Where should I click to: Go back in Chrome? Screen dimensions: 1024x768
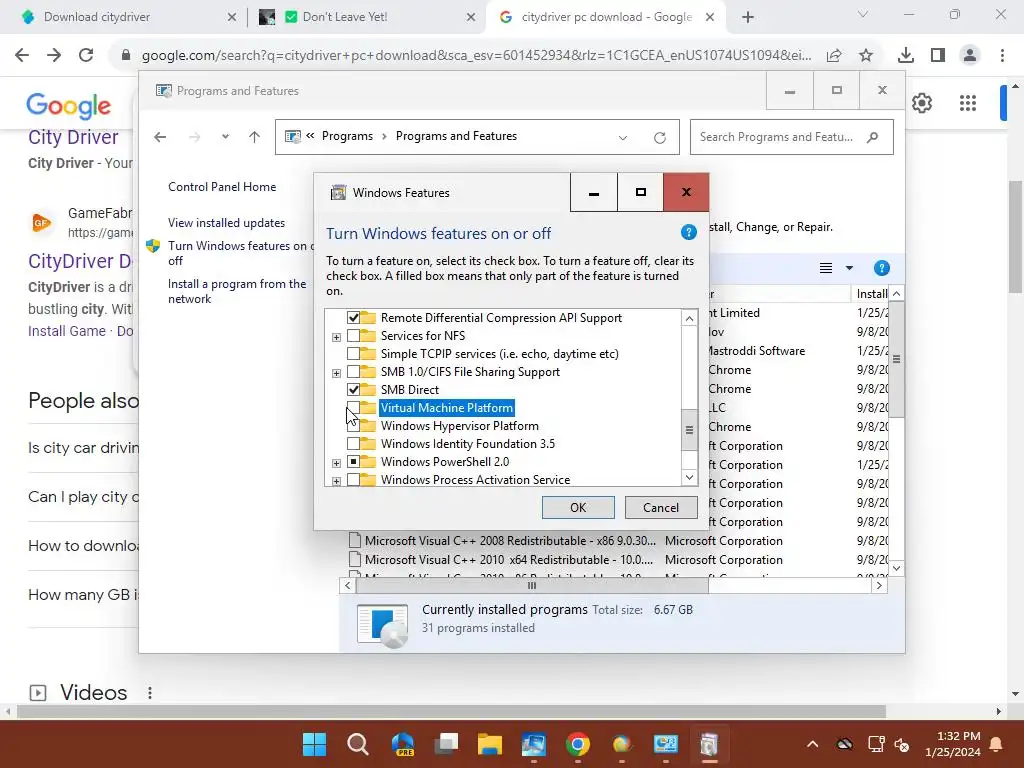pyautogui.click(x=22, y=55)
